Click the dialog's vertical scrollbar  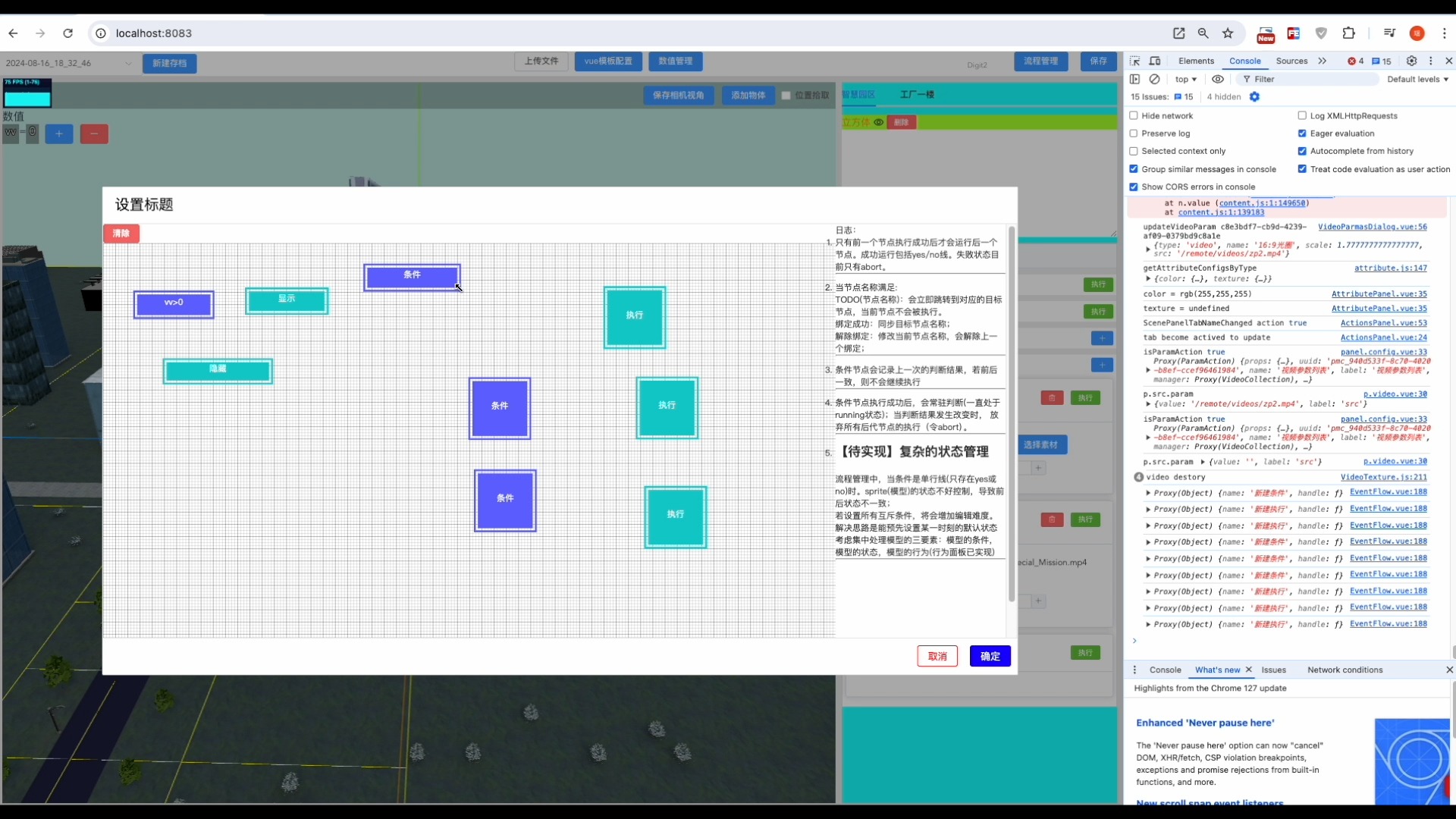coord(1011,413)
